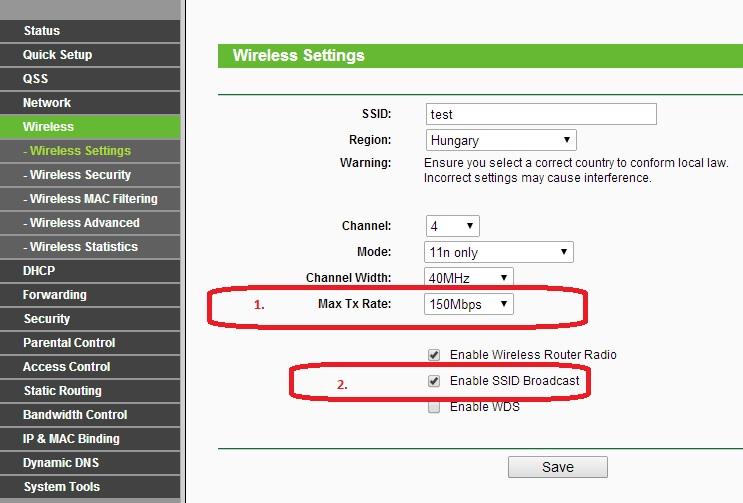Check the Enable WDS checkbox

[434, 407]
